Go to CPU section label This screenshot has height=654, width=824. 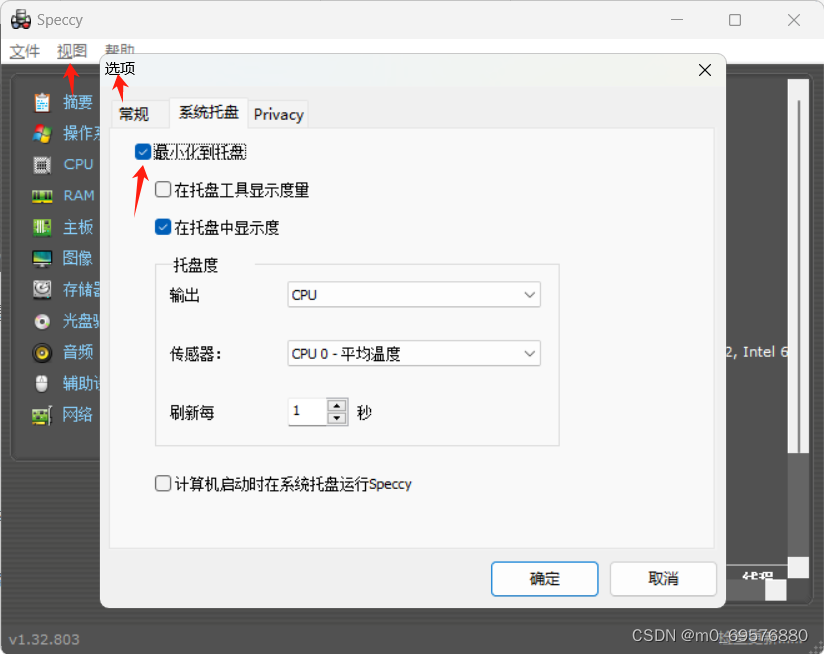click(x=78, y=164)
